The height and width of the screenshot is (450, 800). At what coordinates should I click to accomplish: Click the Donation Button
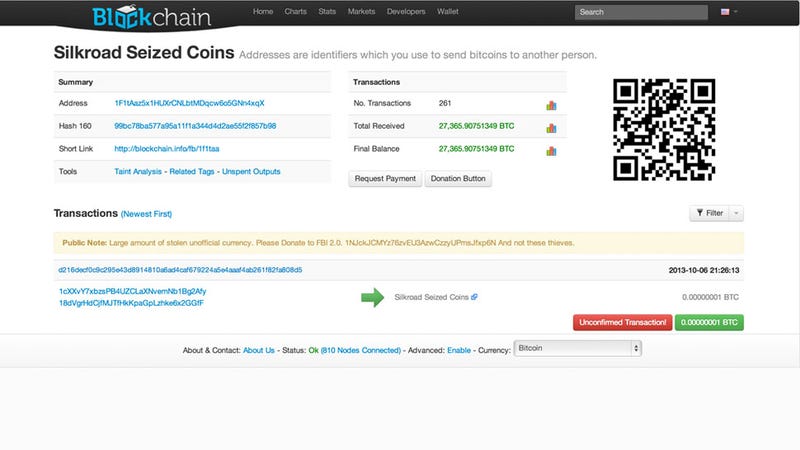[x=458, y=179]
